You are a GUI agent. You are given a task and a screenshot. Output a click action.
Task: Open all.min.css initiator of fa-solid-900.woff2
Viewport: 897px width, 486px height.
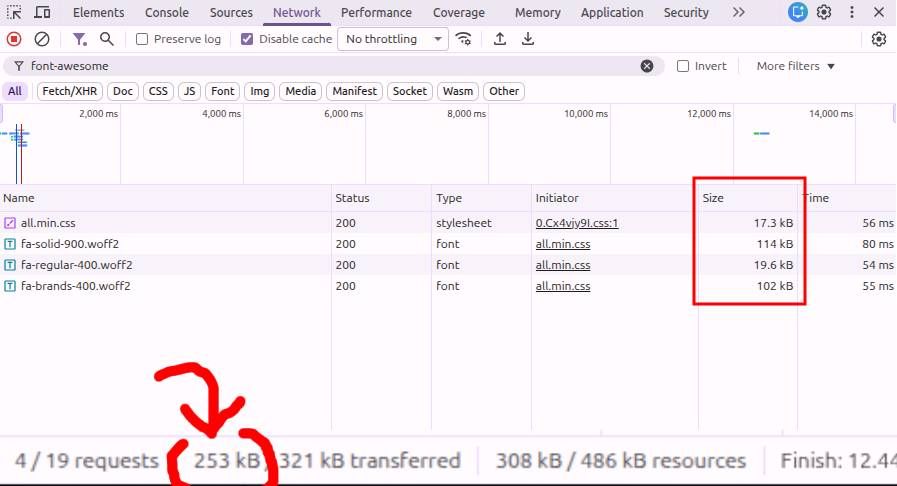[x=563, y=244]
